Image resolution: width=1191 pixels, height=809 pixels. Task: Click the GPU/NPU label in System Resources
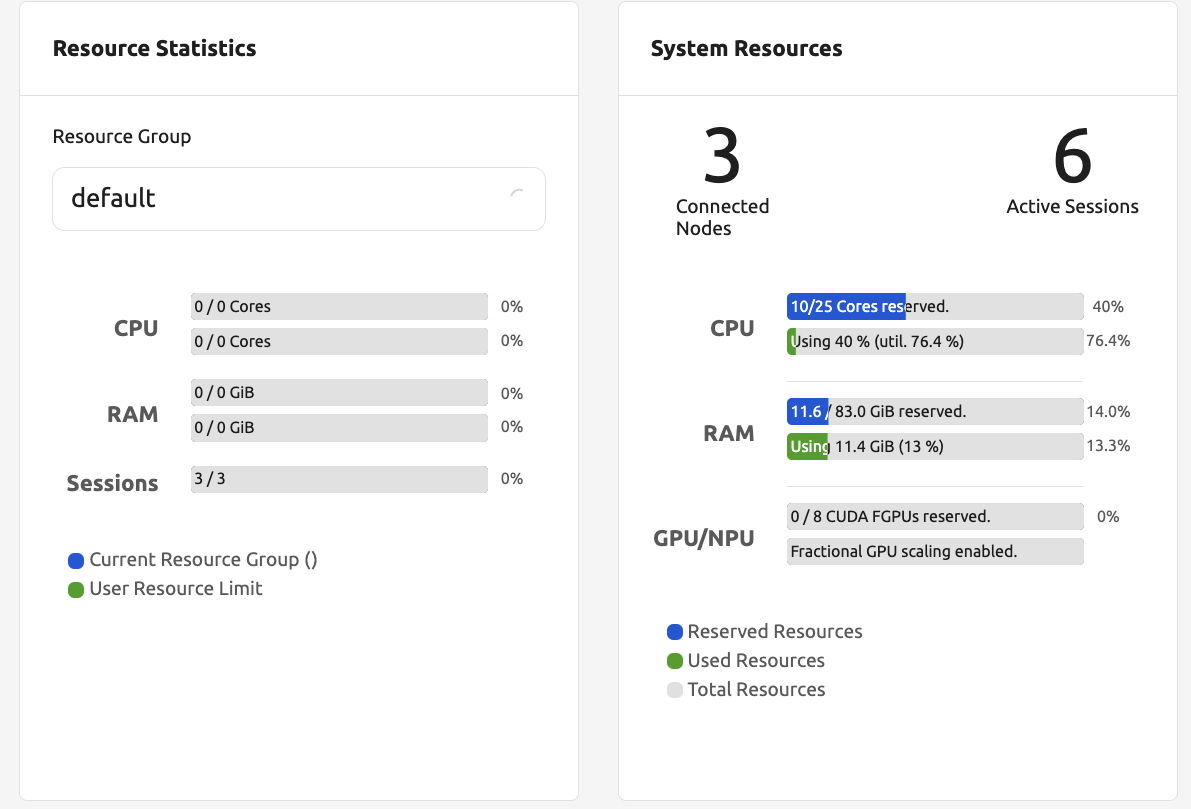tap(703, 538)
